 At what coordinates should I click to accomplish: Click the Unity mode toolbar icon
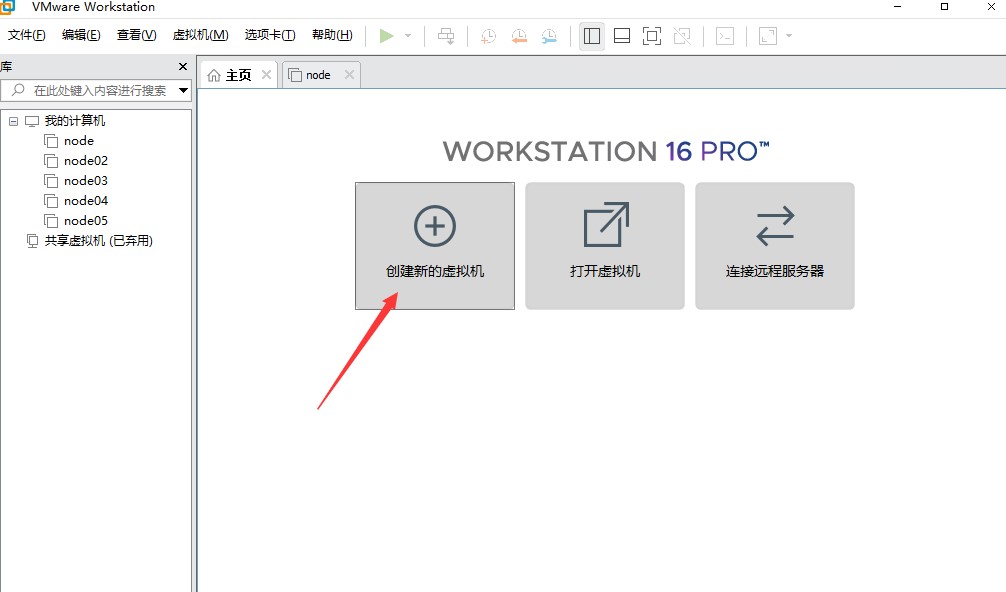[x=682, y=36]
